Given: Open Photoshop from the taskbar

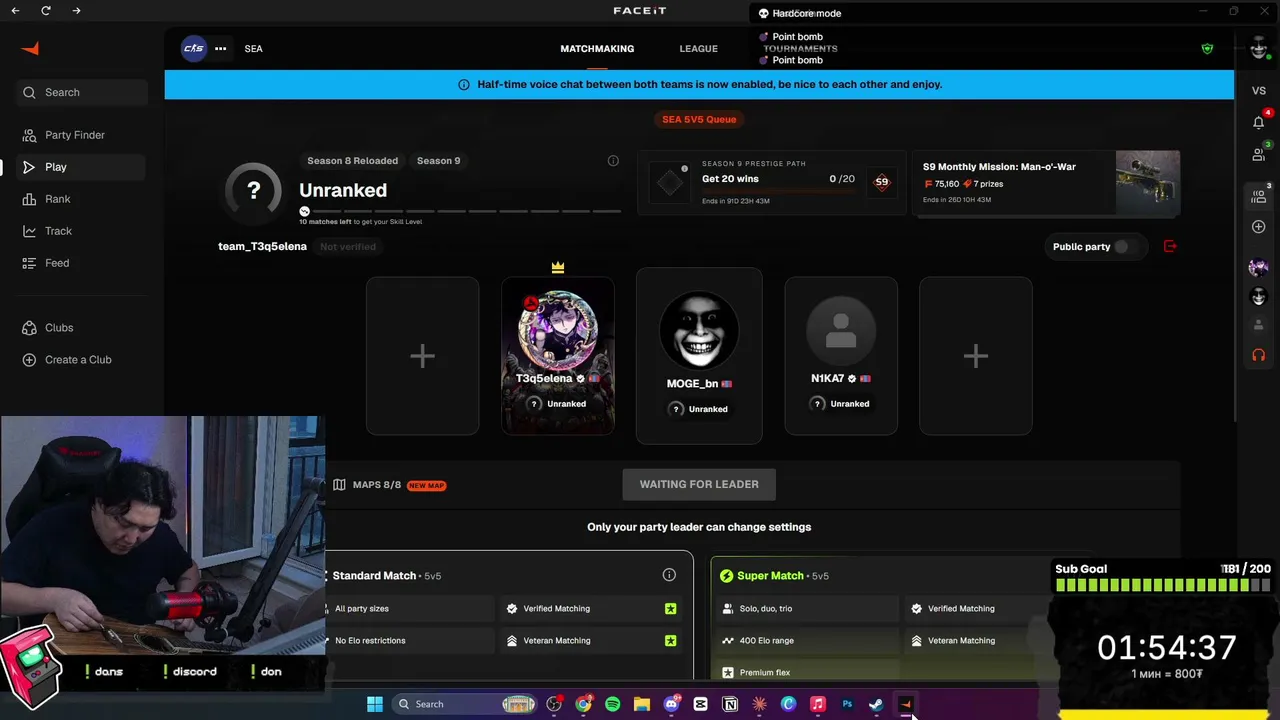Looking at the screenshot, I should 847,704.
